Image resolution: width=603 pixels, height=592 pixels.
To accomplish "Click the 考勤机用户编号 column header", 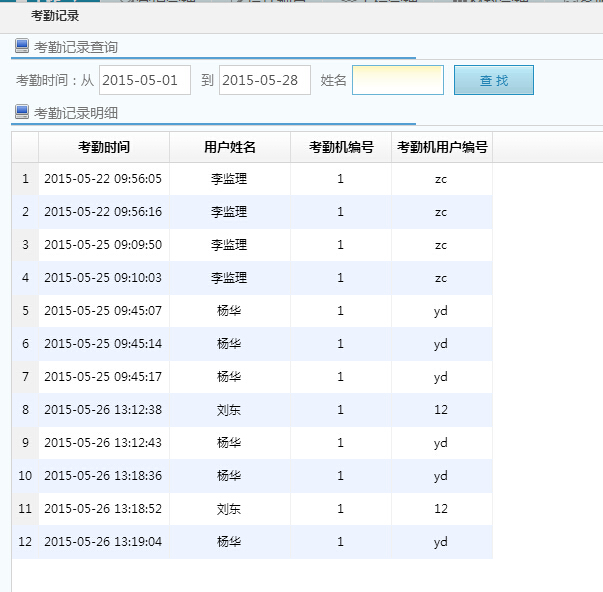I will [442, 147].
